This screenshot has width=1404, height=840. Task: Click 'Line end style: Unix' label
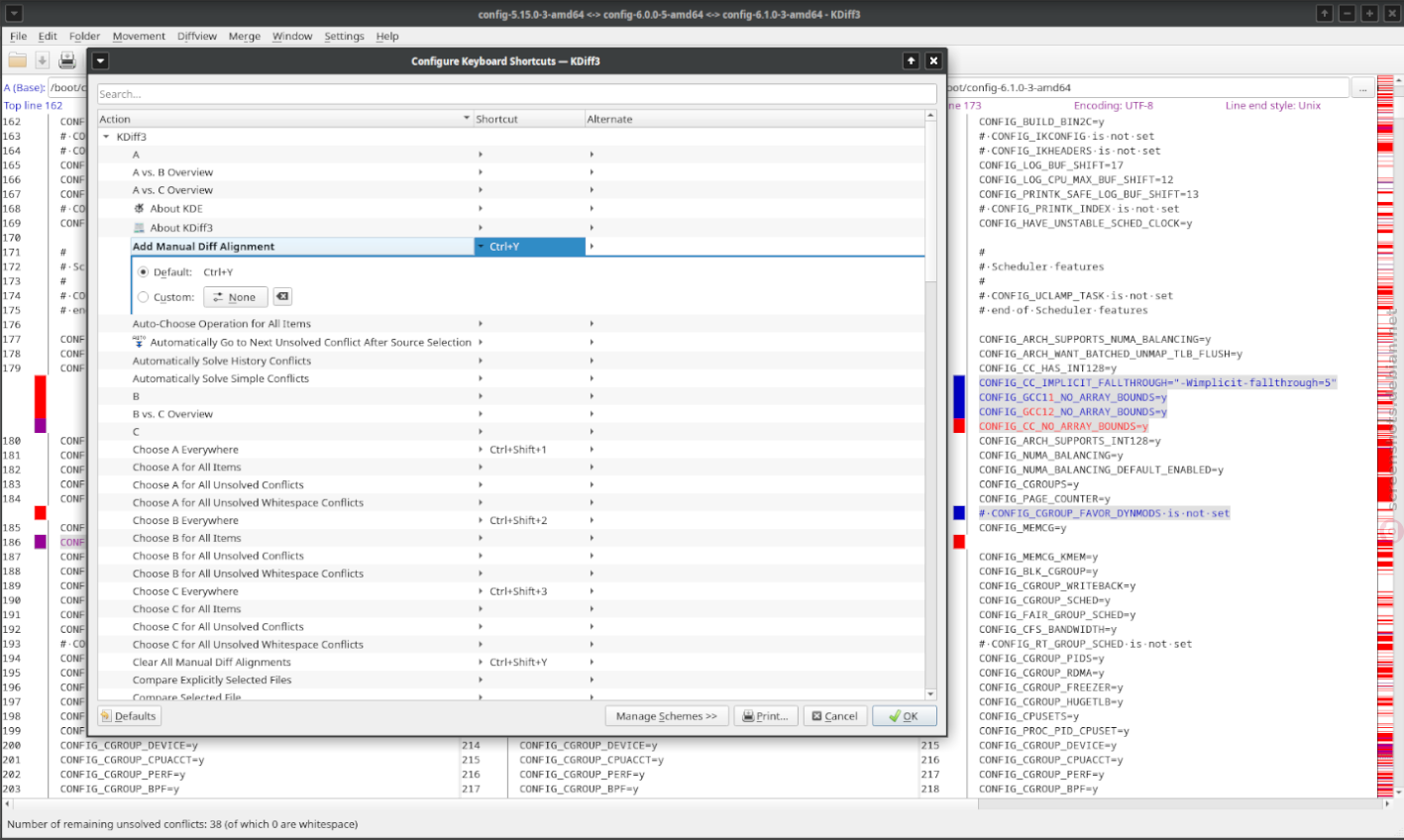1272,105
